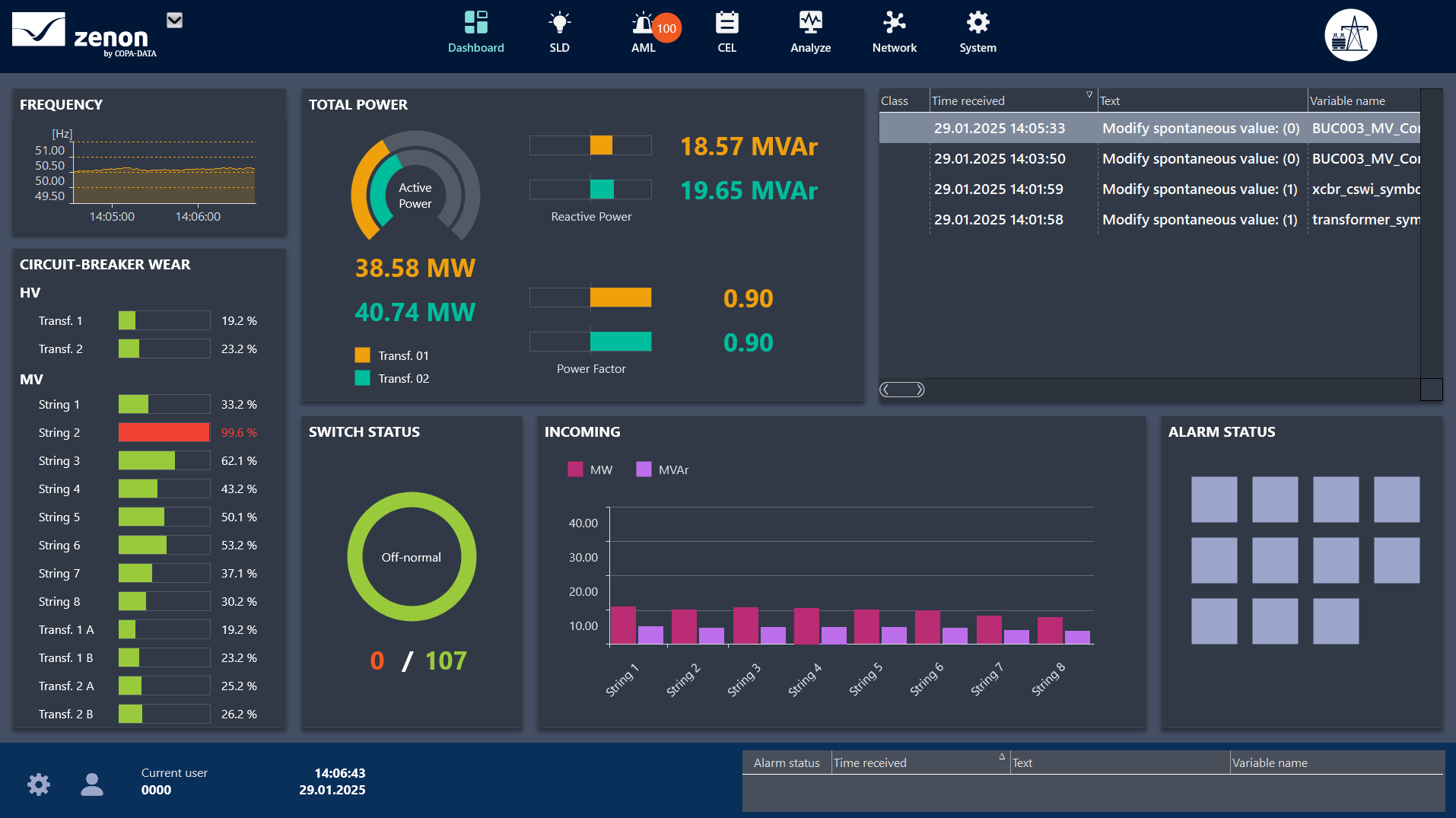Sort by Time received in event list

[1013, 100]
